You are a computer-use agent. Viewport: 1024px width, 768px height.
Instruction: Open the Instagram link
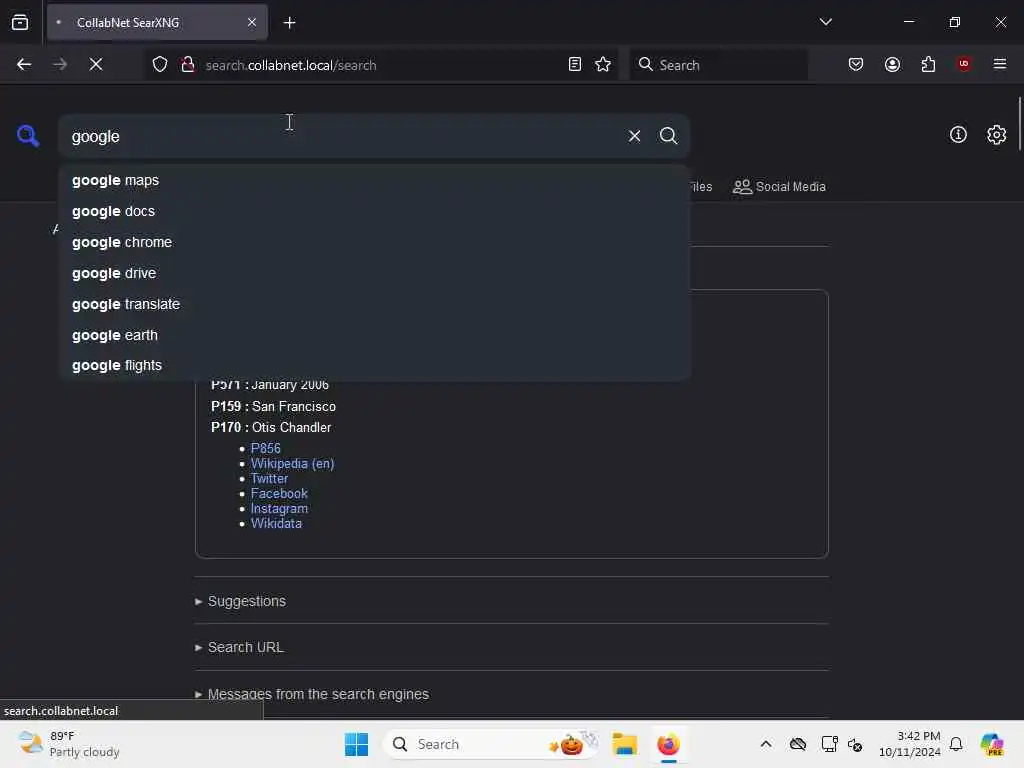pos(279,509)
